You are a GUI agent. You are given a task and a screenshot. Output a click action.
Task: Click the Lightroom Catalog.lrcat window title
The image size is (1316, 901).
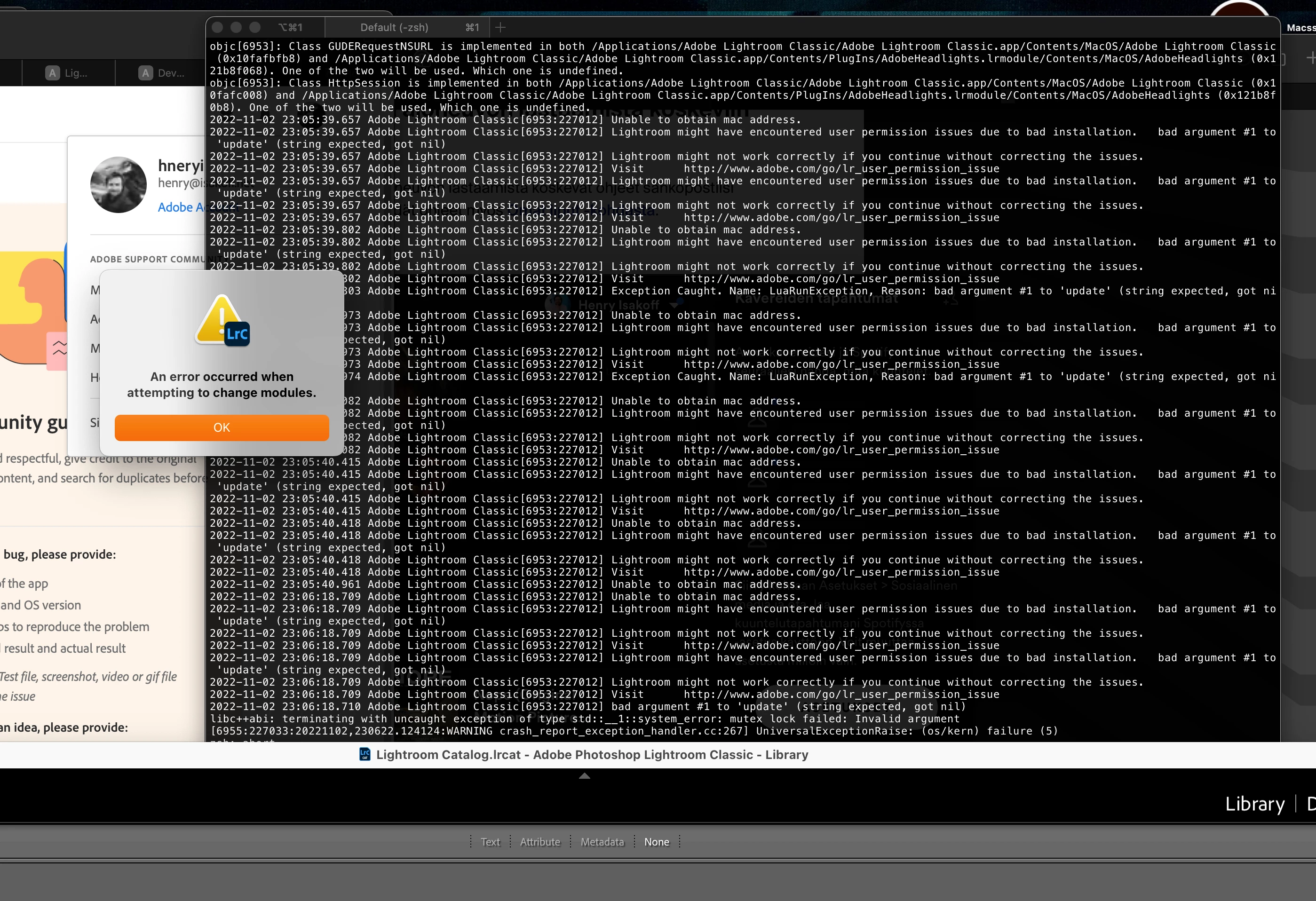[592, 754]
